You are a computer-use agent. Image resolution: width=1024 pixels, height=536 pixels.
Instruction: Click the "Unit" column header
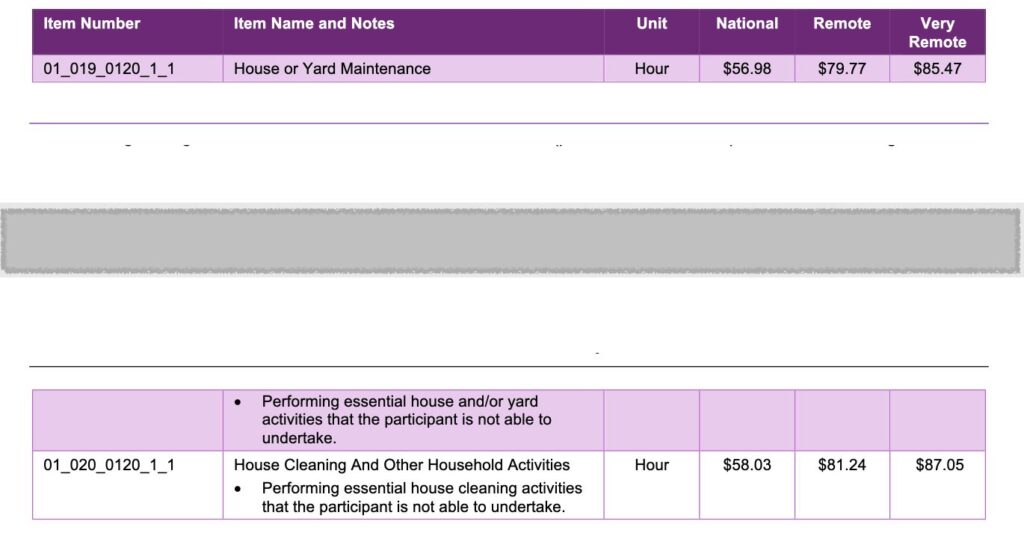point(651,23)
